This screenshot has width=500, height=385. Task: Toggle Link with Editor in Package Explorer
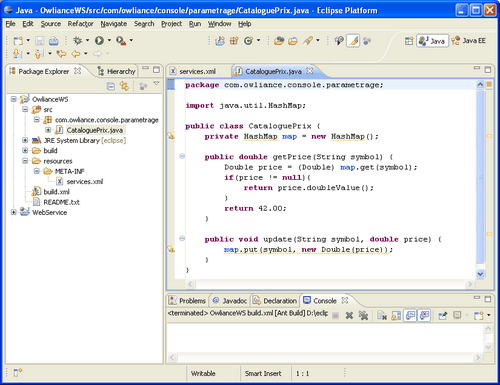pos(125,86)
